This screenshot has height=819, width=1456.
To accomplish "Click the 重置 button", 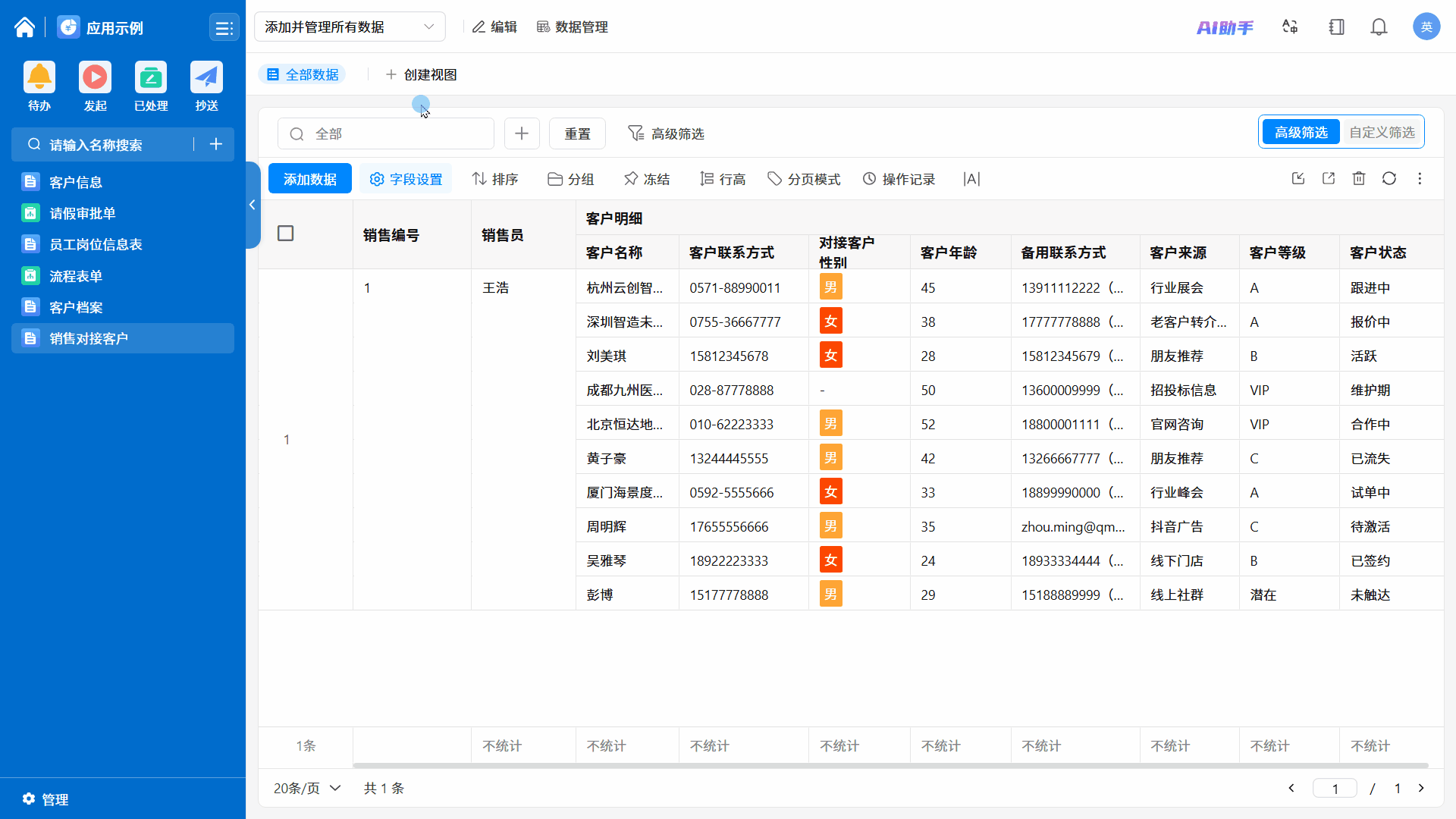I will pyautogui.click(x=577, y=133).
